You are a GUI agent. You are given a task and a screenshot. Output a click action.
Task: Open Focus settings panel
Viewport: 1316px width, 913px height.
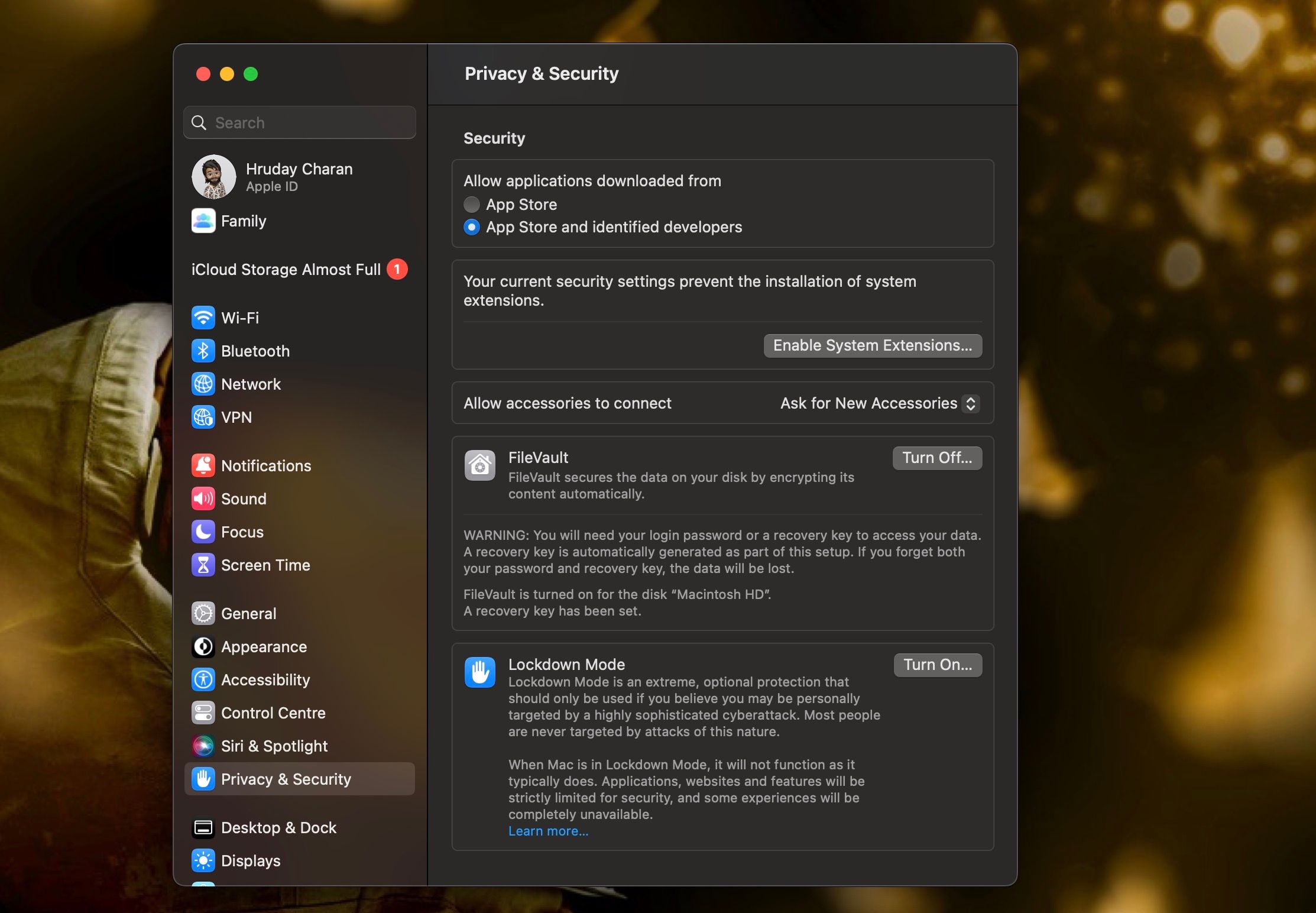click(x=242, y=531)
